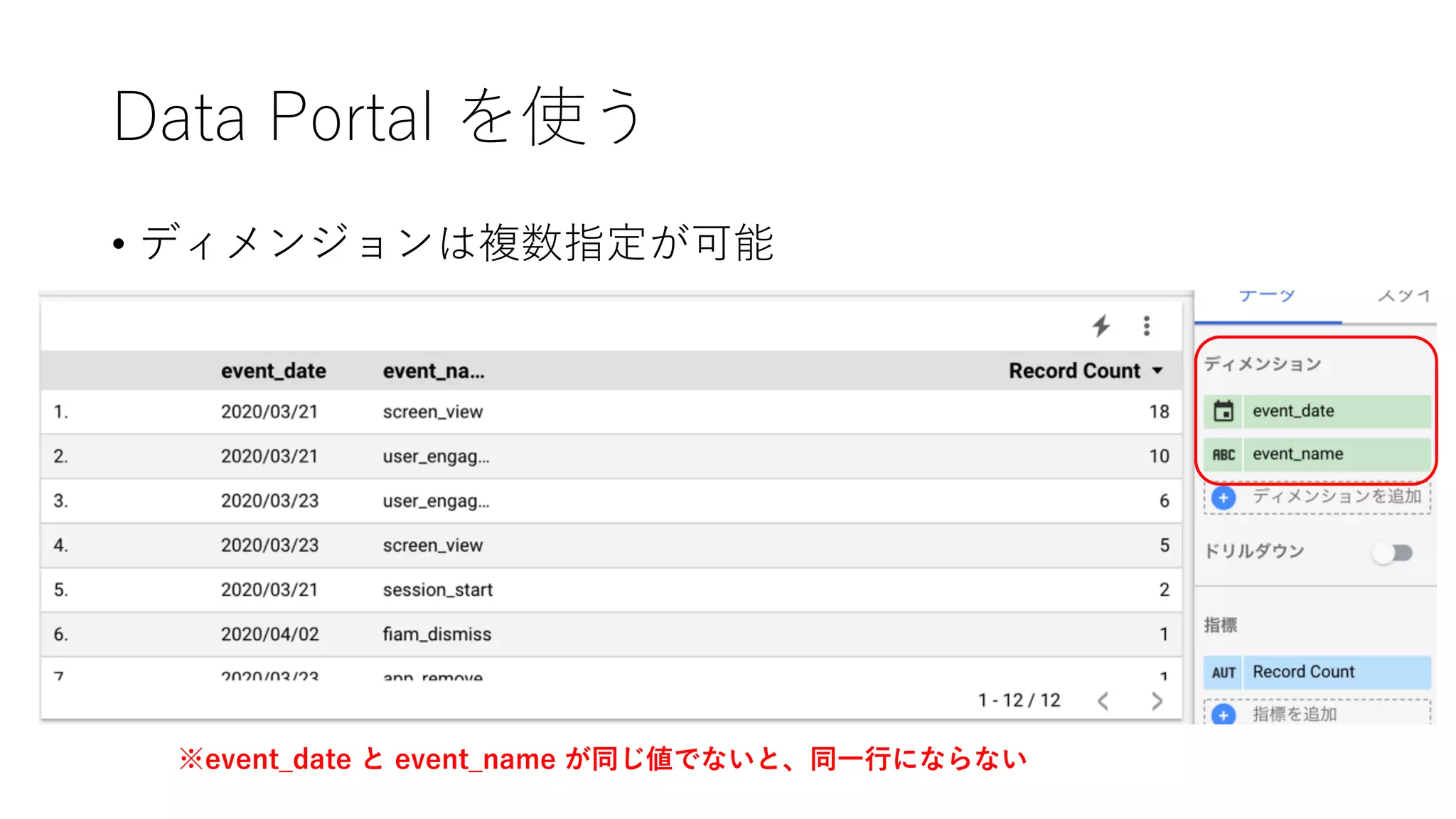
Task: Click the ドリルダウン label
Action: pyautogui.click(x=1254, y=552)
